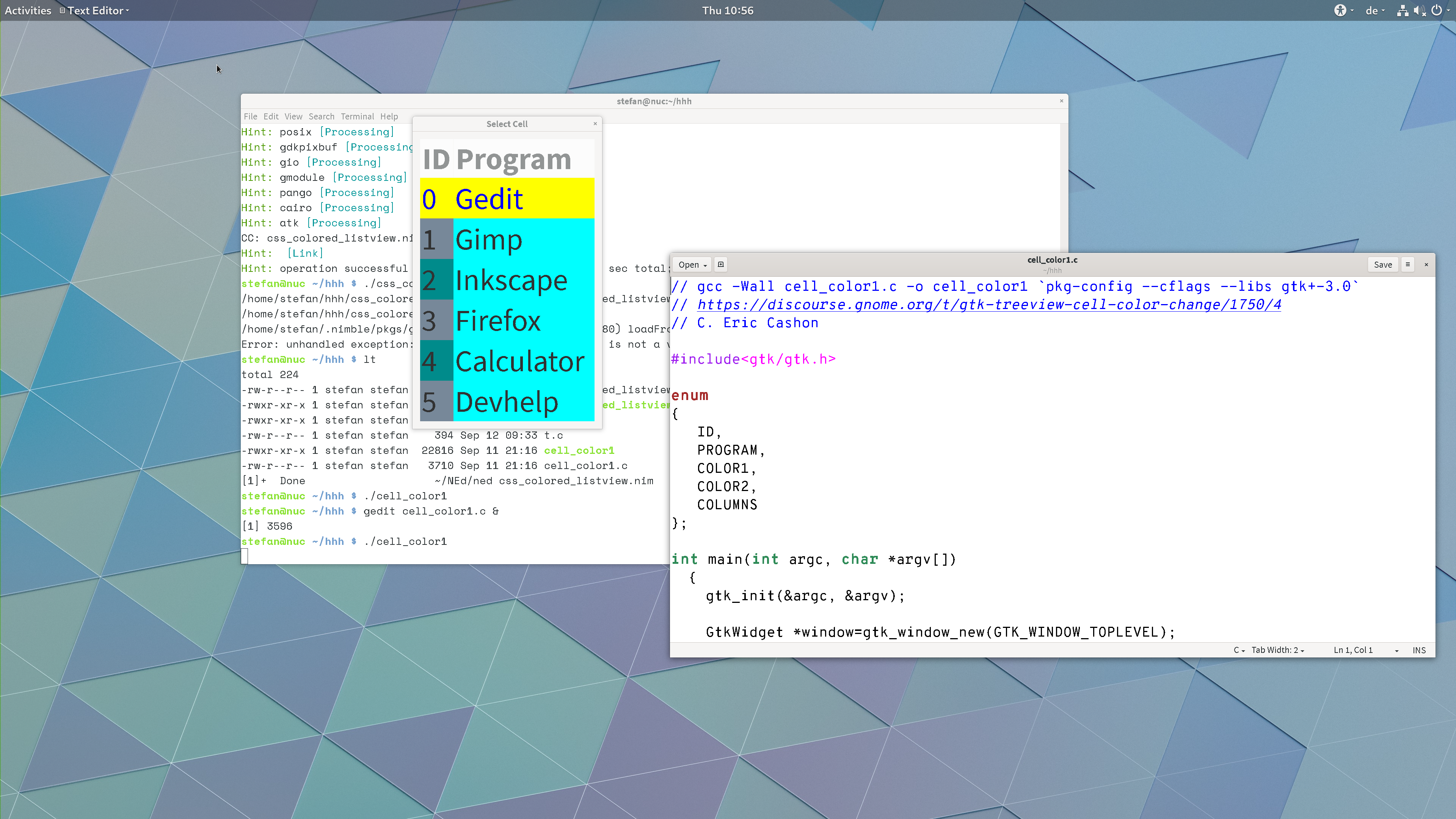This screenshot has width=1456, height=819.
Task: Click the volume icon in top bar
Action: [x=1419, y=10]
